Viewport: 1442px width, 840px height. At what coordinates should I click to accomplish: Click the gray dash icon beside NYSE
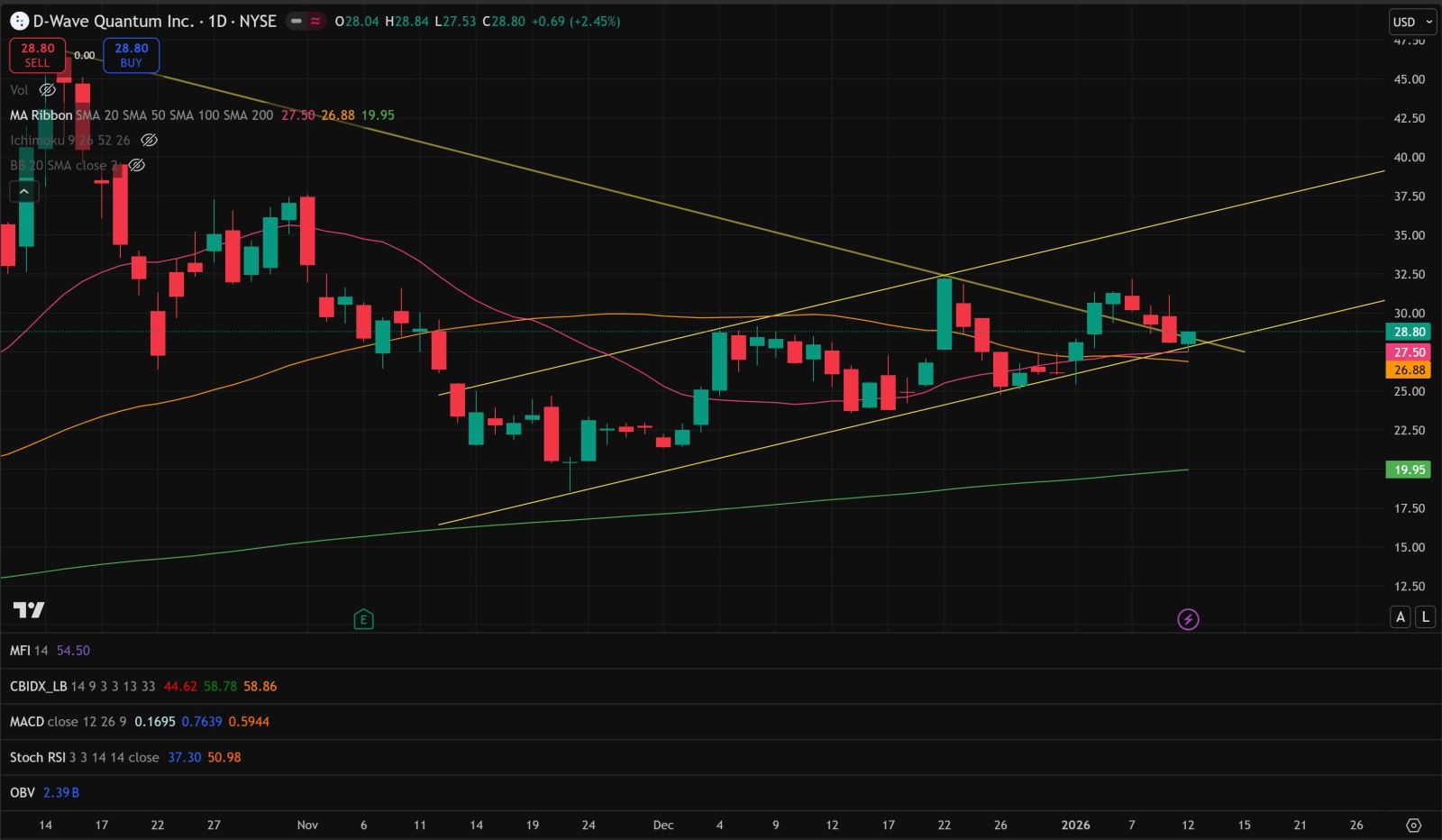click(297, 21)
